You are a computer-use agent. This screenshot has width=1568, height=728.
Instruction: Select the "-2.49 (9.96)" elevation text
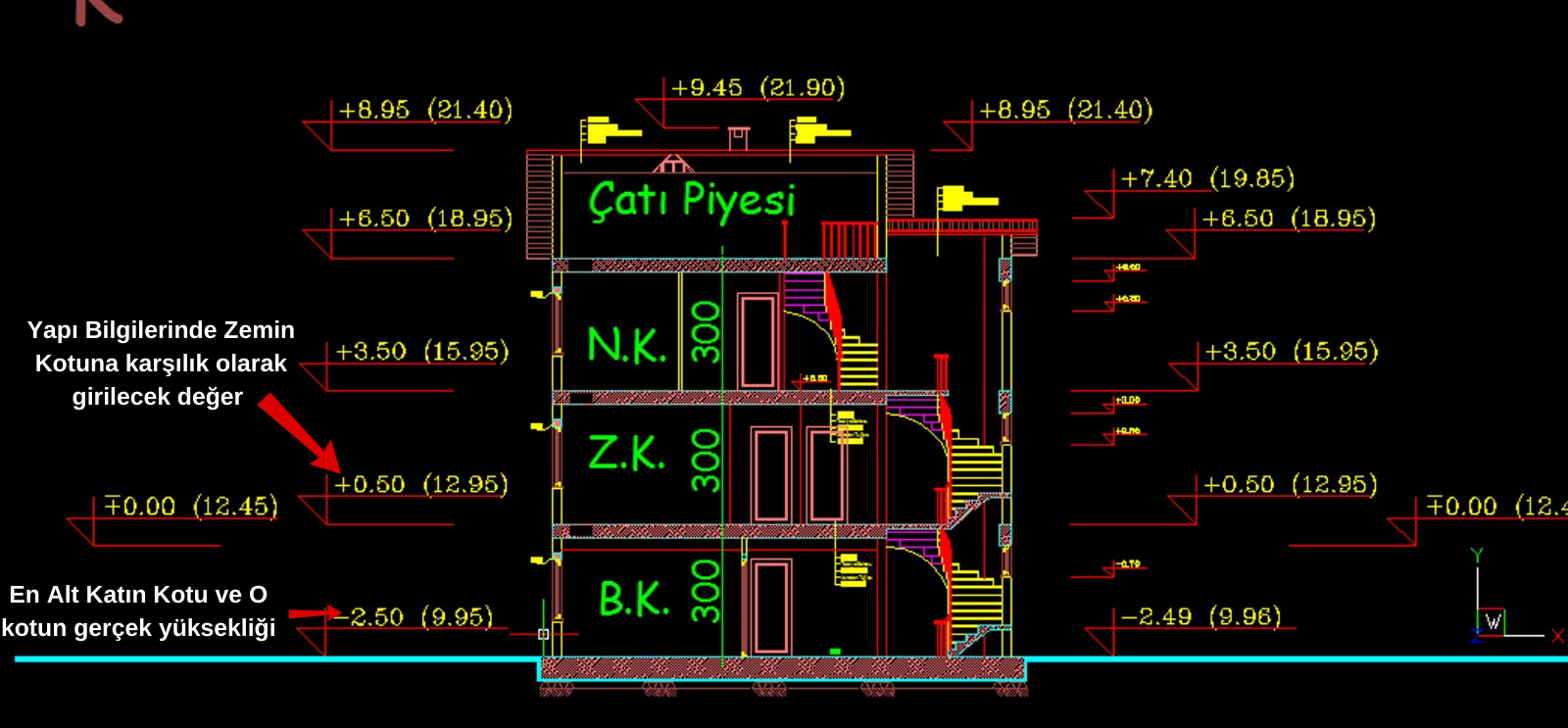point(1200,617)
